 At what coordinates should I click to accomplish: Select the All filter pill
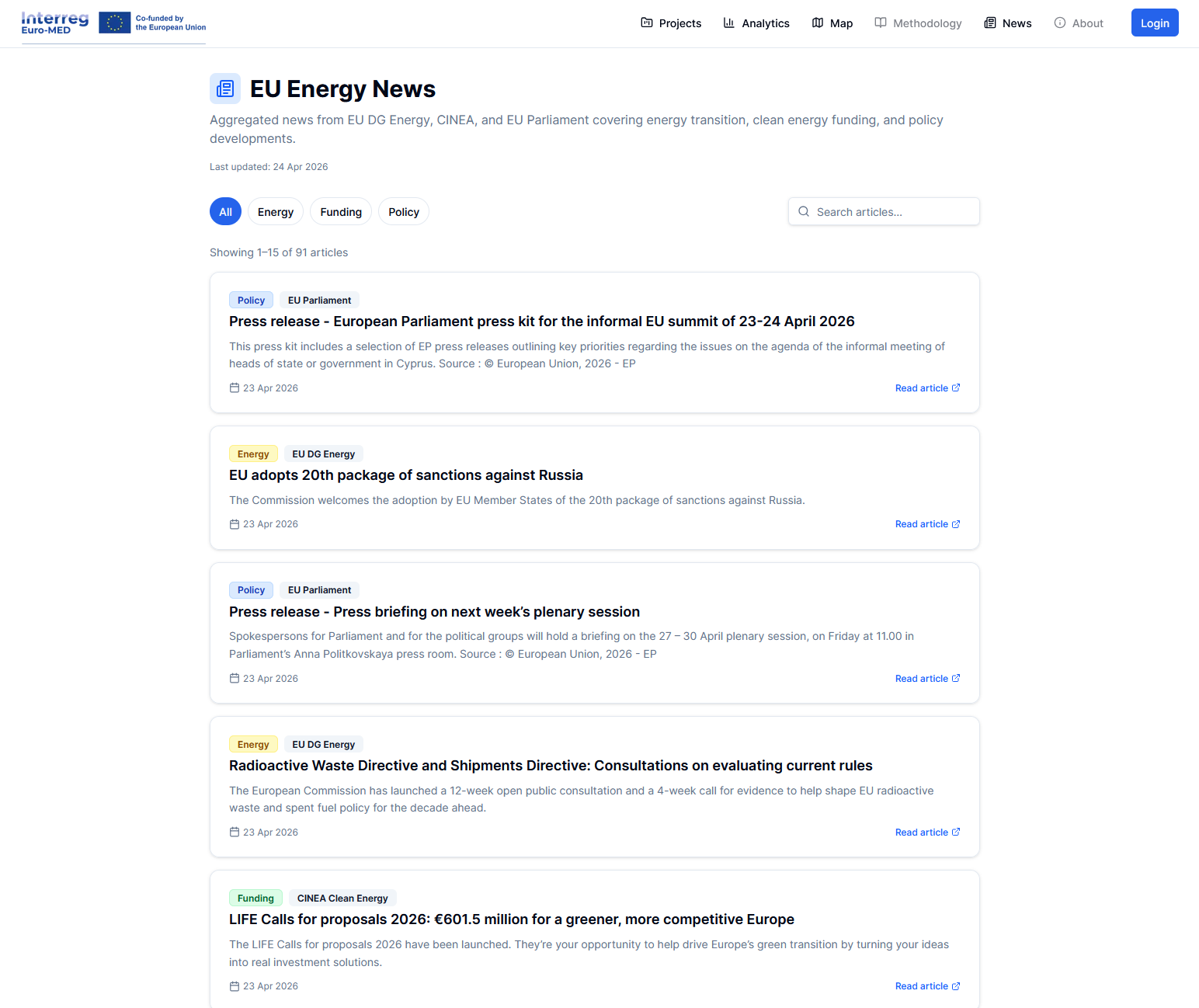(x=225, y=212)
